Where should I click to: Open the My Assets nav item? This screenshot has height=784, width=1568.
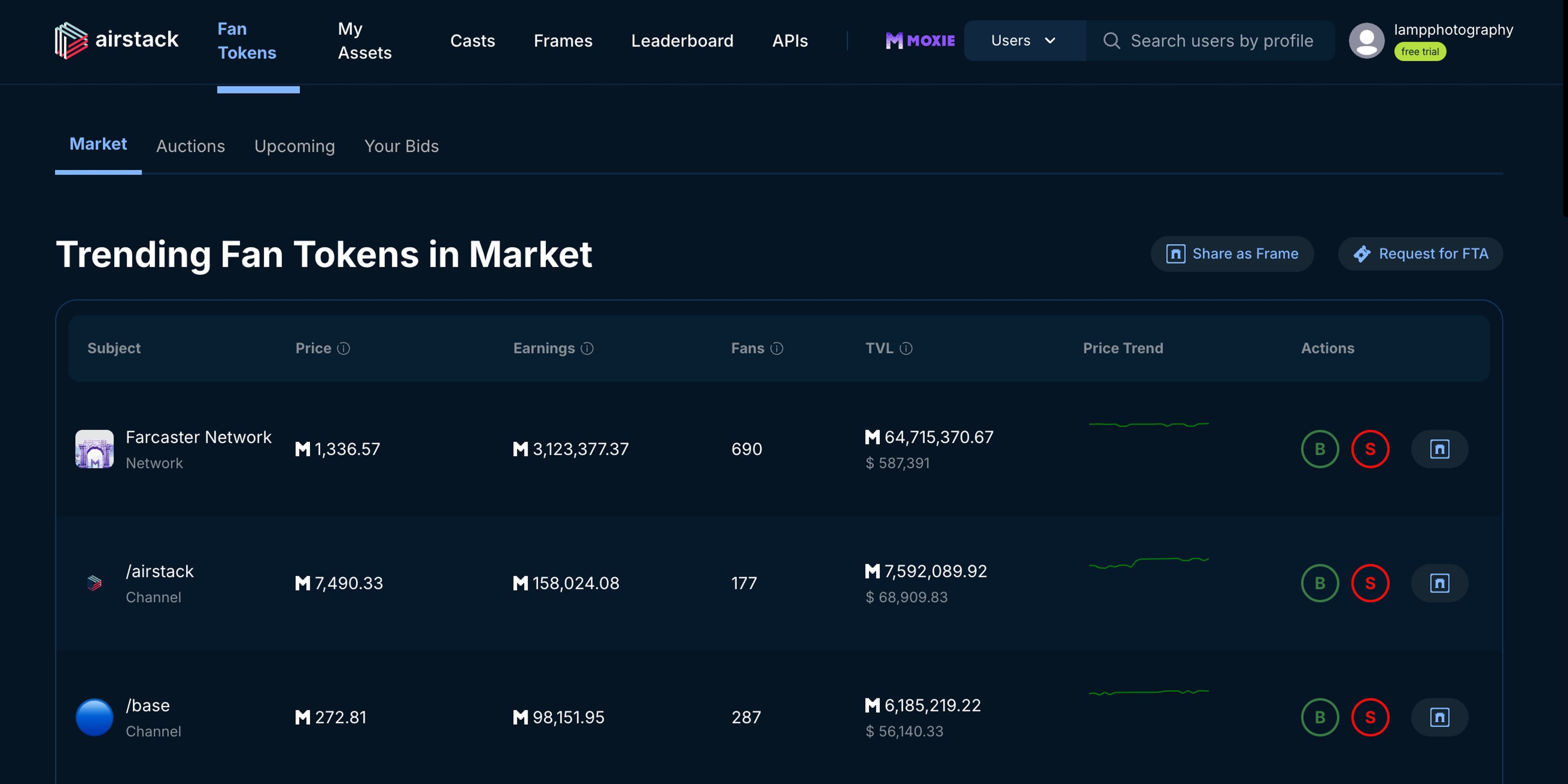pyautogui.click(x=365, y=41)
